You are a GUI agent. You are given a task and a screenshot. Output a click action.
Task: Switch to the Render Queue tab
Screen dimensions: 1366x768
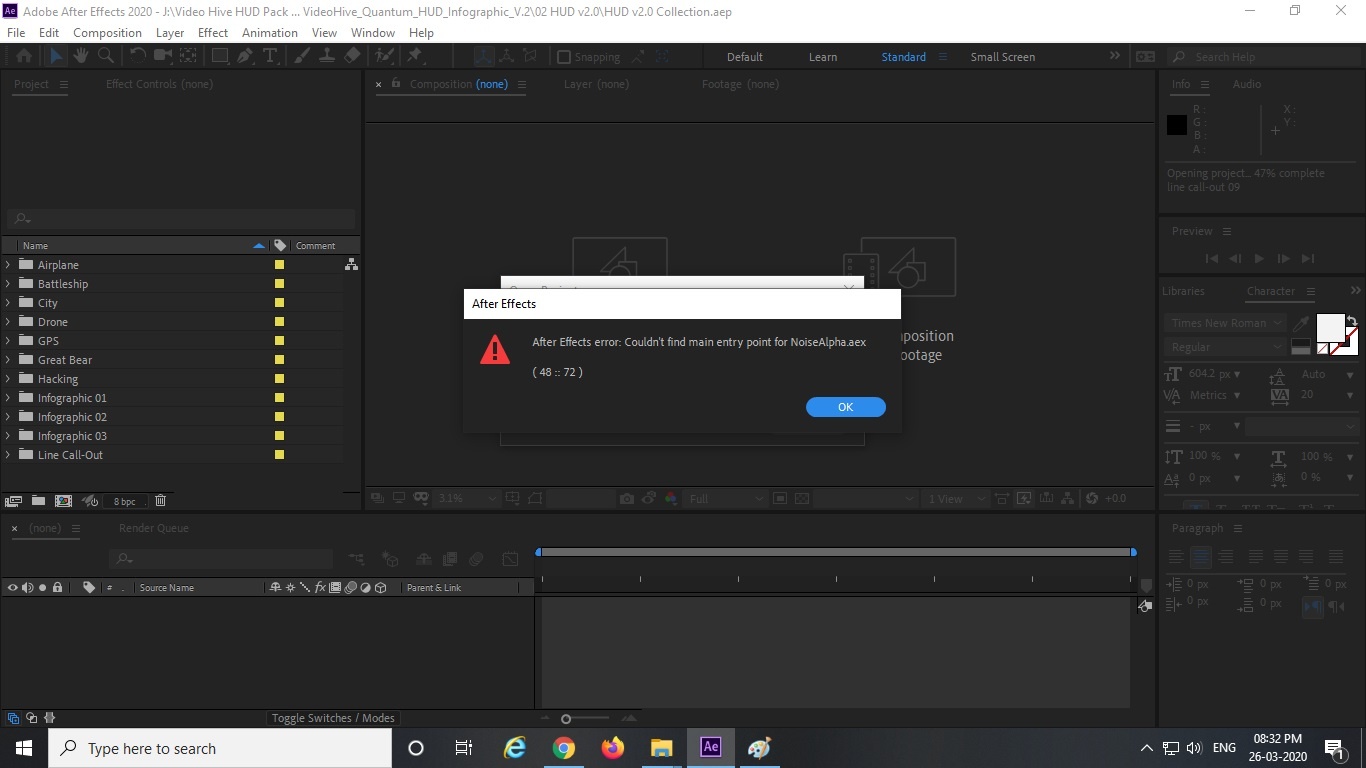coord(153,528)
